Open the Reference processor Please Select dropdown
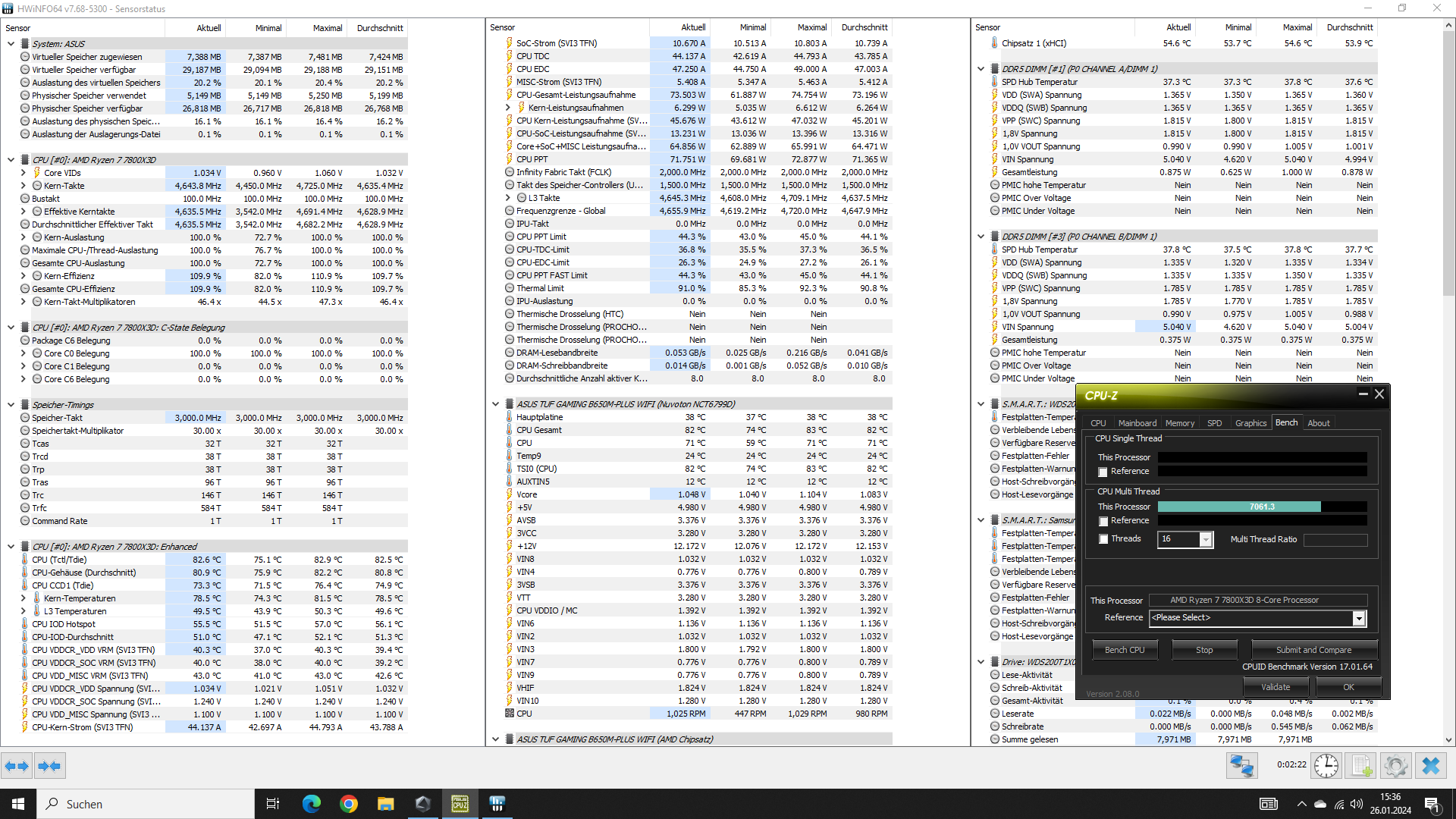The width and height of the screenshot is (1456, 819). [1358, 619]
